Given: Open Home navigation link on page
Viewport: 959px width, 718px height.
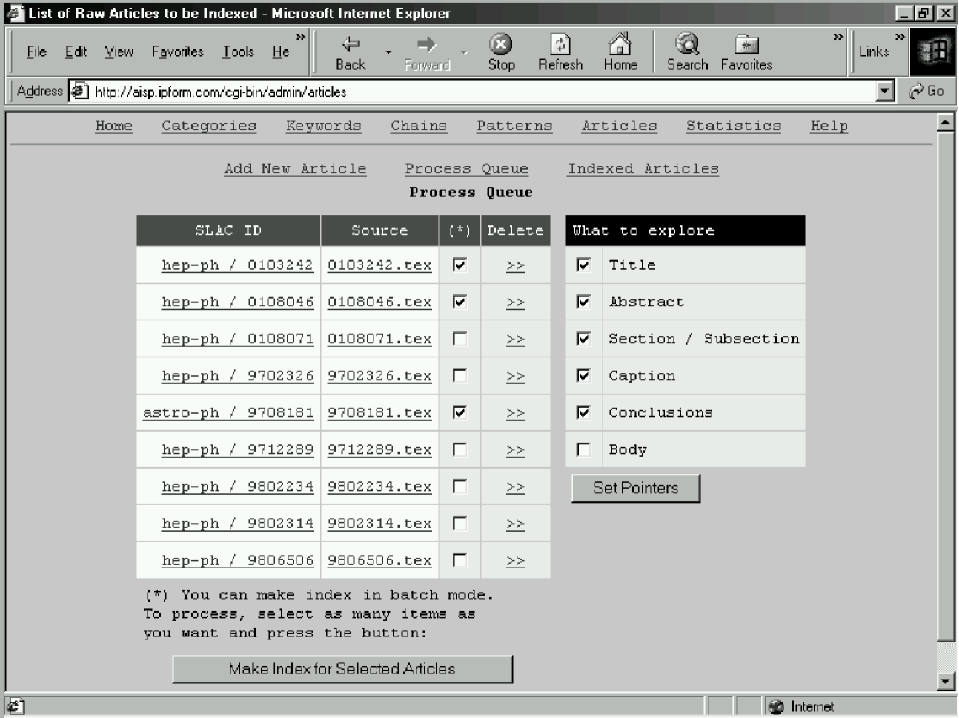Looking at the screenshot, I should 114,125.
